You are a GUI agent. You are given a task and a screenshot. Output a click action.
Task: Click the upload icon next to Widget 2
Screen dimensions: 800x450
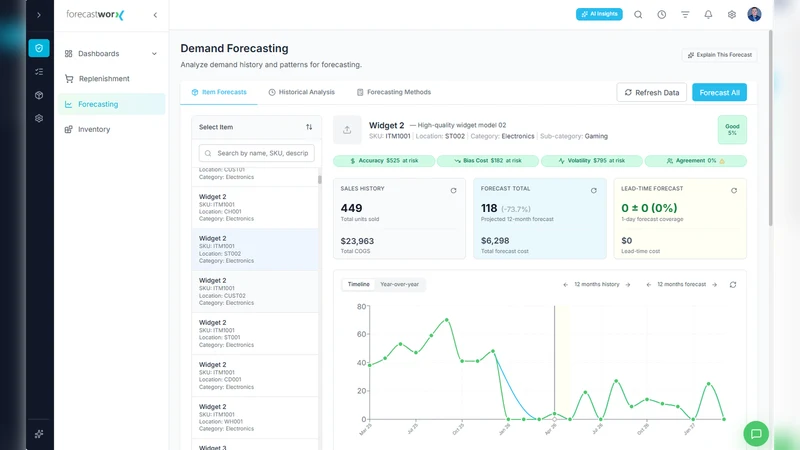coord(347,130)
